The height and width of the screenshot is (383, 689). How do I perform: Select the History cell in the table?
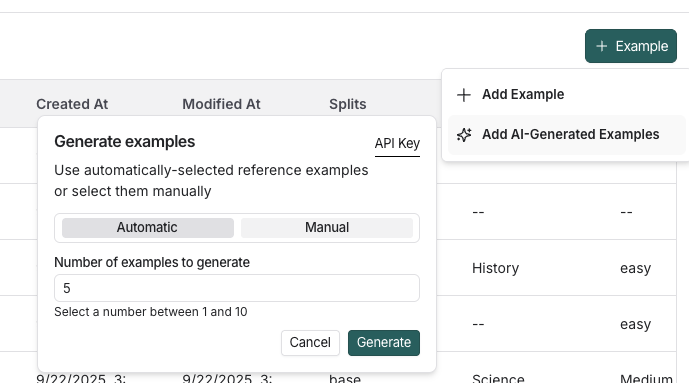point(496,268)
